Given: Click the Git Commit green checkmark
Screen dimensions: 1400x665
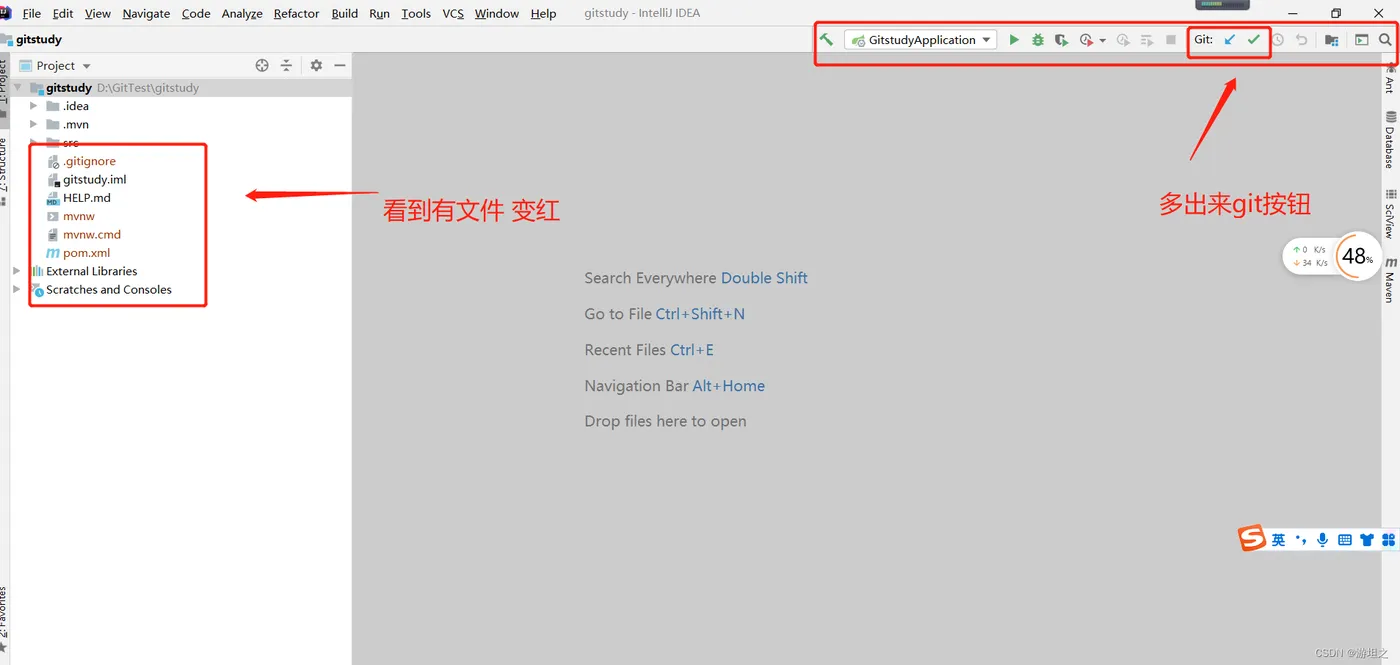Looking at the screenshot, I should pos(1253,40).
